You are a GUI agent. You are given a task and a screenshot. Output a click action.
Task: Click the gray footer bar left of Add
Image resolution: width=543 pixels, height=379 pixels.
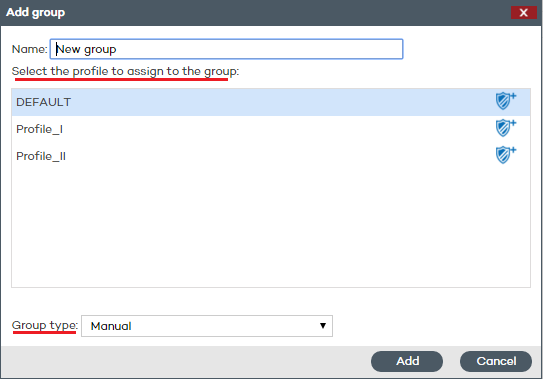tap(185, 361)
